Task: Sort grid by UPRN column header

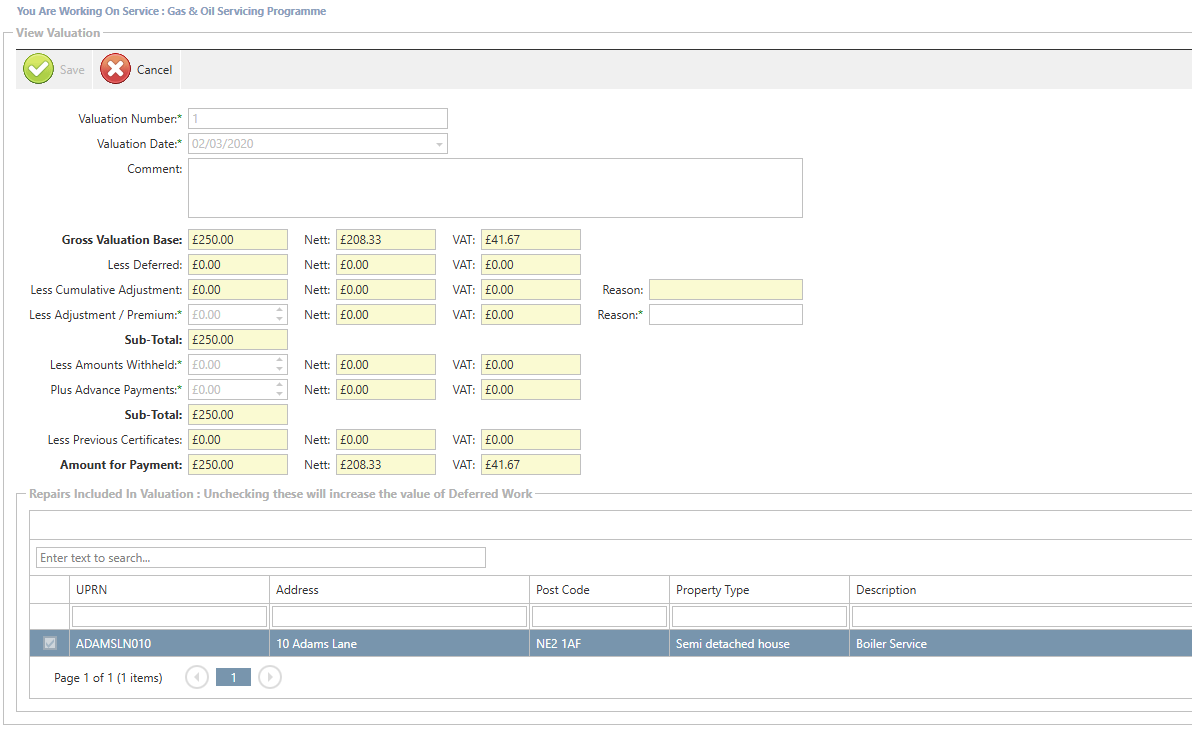Action: [168, 590]
